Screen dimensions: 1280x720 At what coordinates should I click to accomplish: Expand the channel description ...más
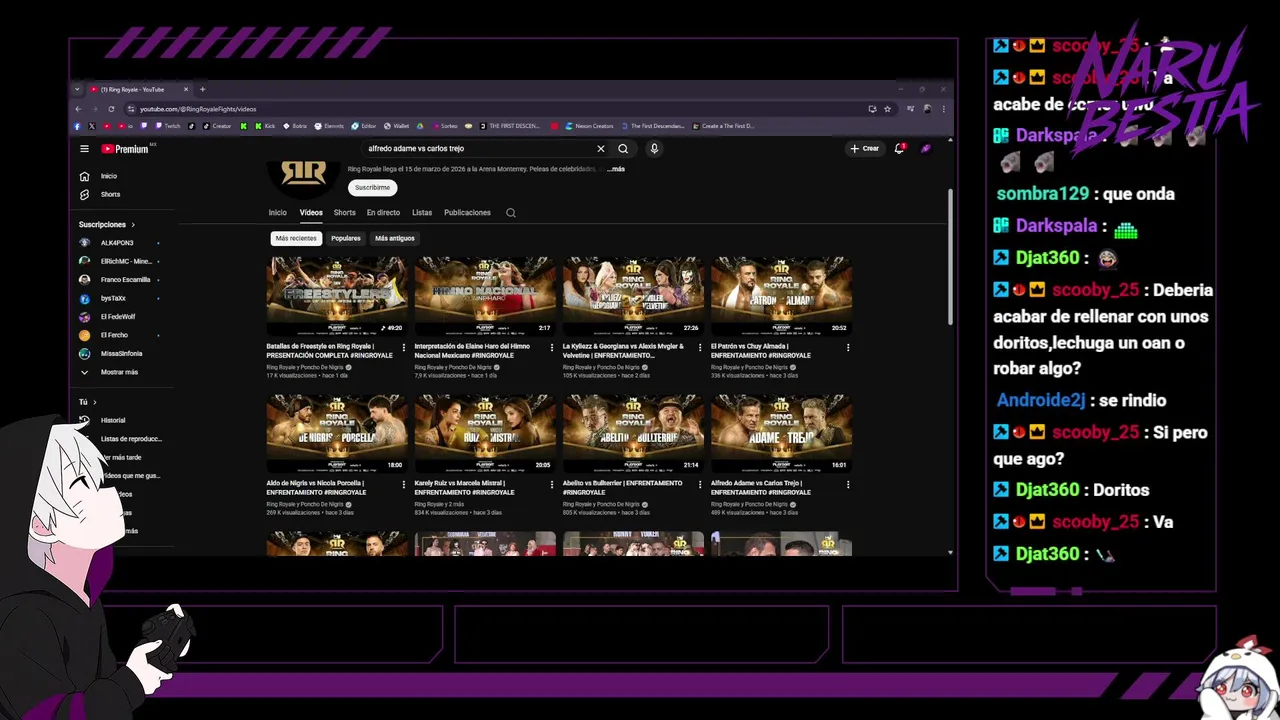click(x=616, y=169)
